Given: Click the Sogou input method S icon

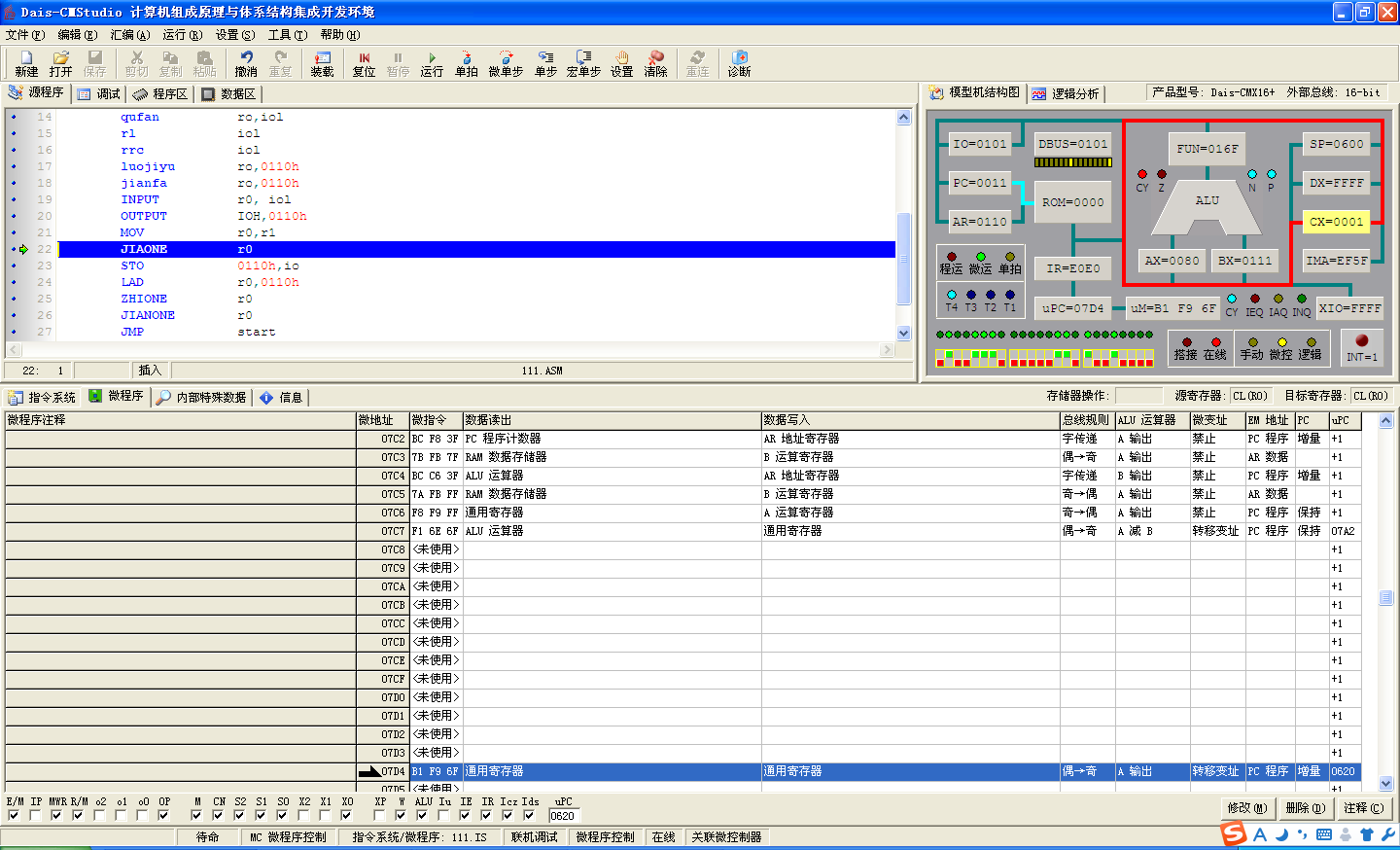Looking at the screenshot, I should coord(1235,833).
